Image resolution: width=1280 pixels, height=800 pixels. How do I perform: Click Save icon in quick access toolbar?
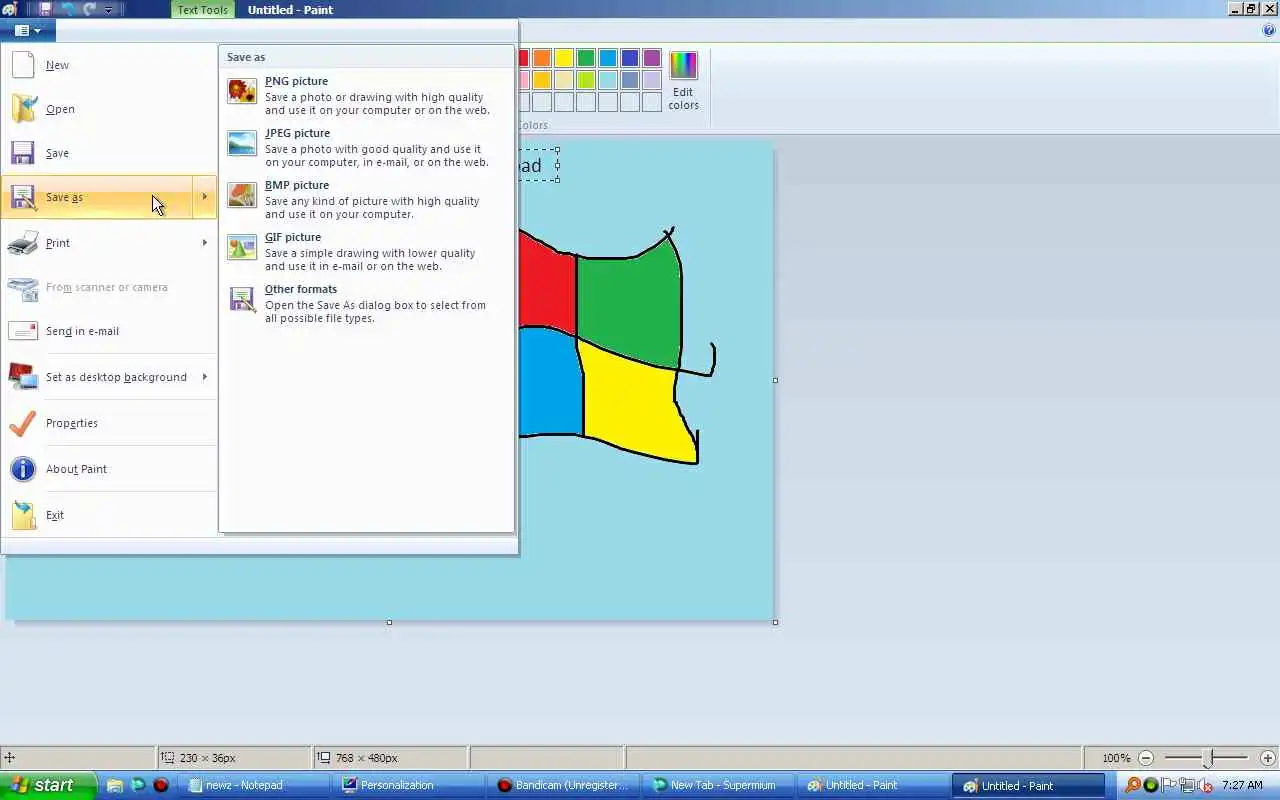45,9
